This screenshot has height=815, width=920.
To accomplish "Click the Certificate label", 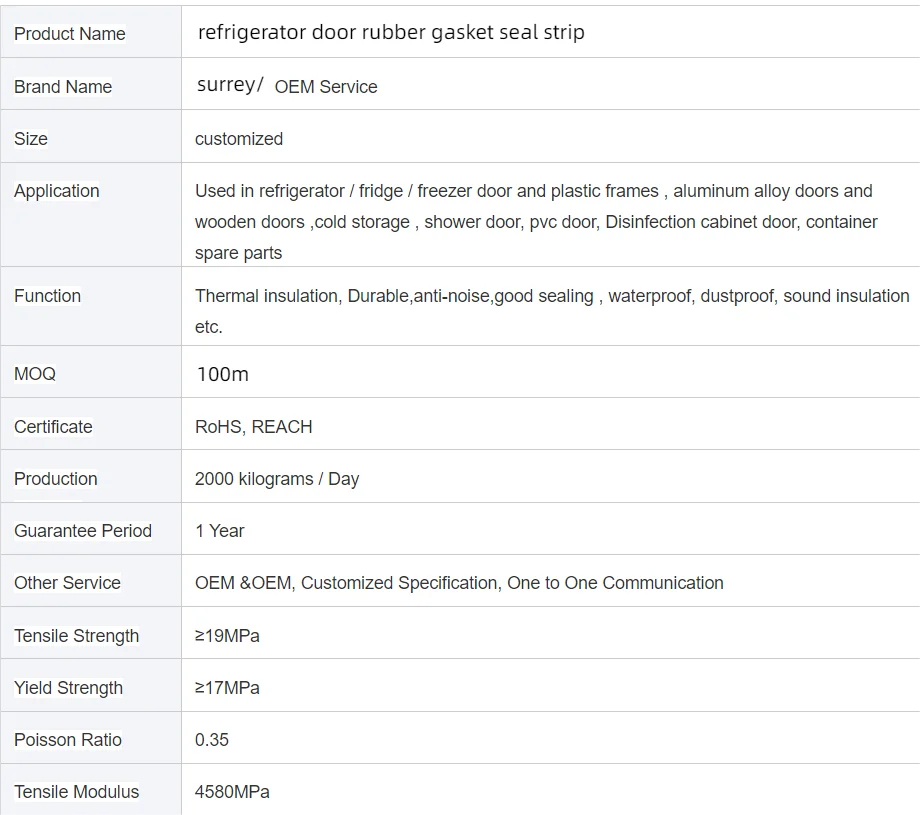I will tap(53, 427).
